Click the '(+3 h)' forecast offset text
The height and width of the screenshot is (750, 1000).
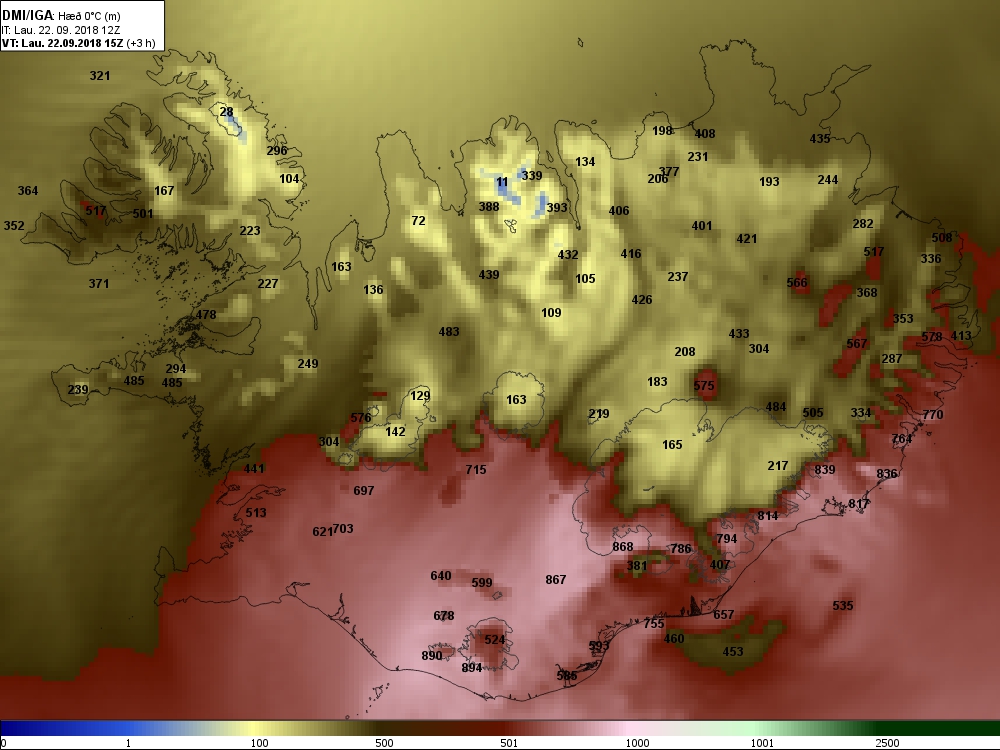[141, 43]
